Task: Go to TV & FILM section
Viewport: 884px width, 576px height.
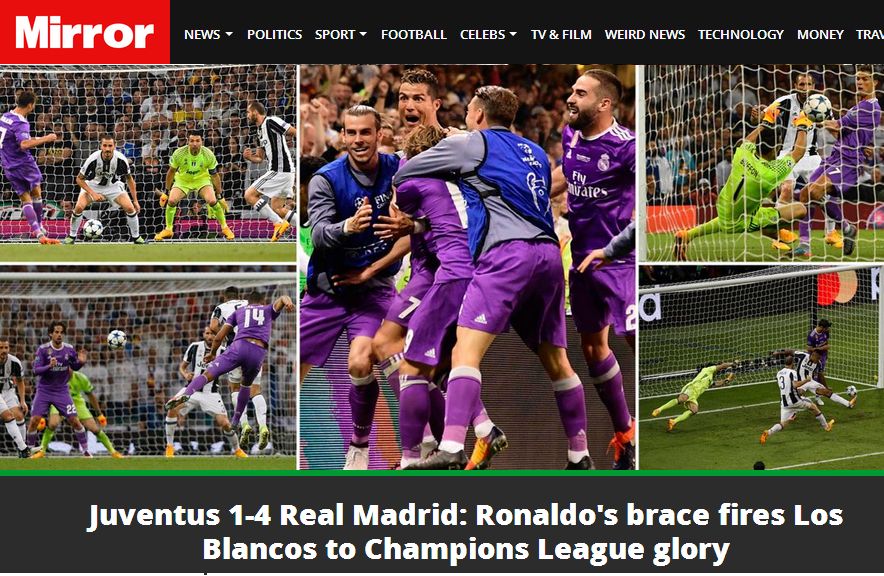Action: click(561, 34)
